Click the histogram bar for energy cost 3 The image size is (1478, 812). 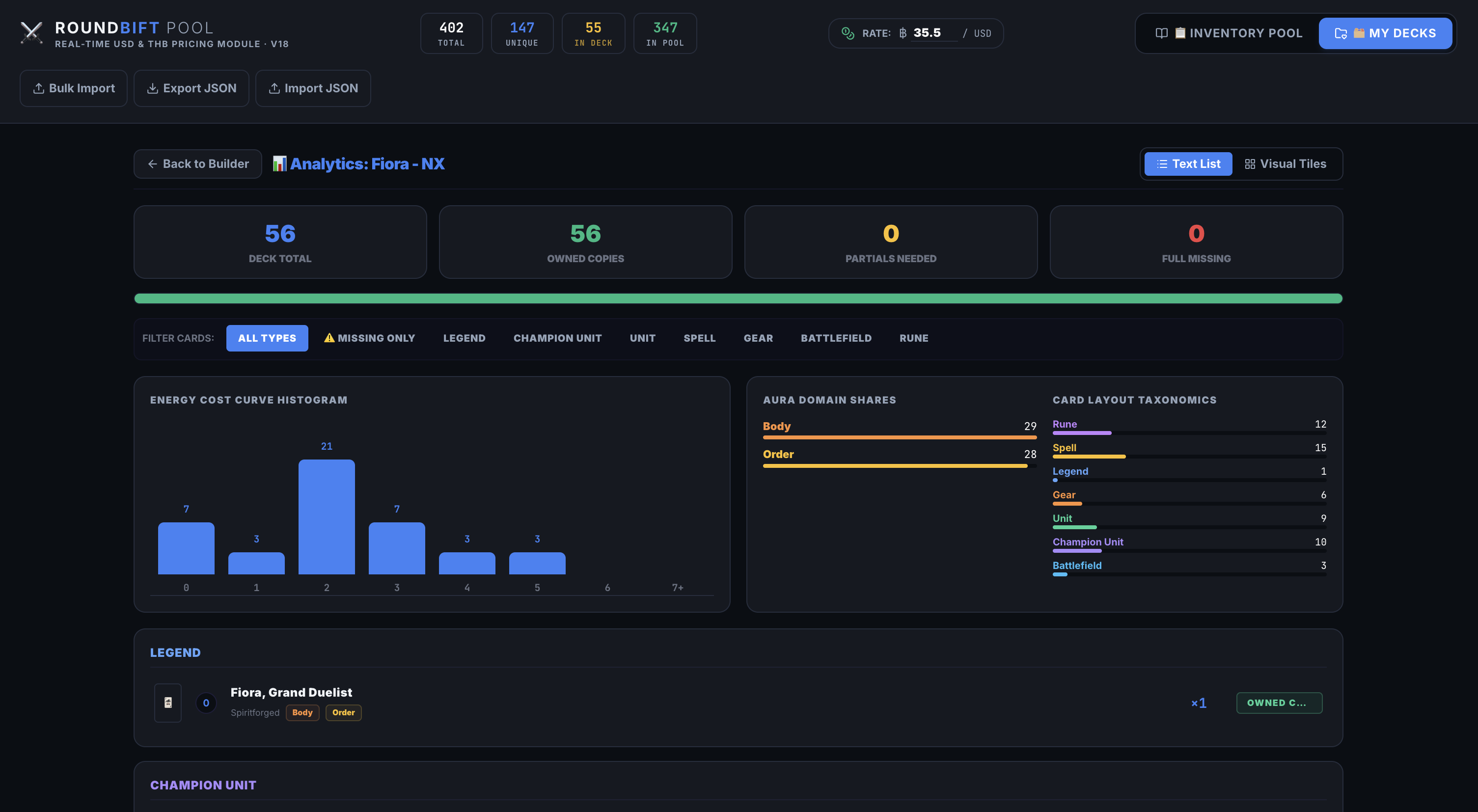[396, 548]
